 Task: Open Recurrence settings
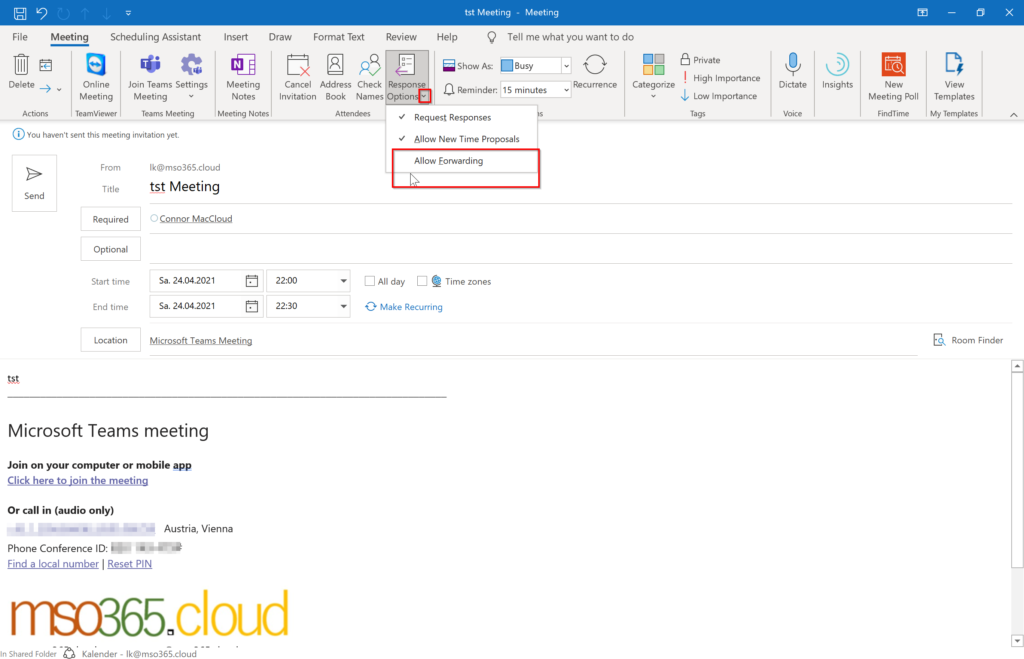click(595, 72)
